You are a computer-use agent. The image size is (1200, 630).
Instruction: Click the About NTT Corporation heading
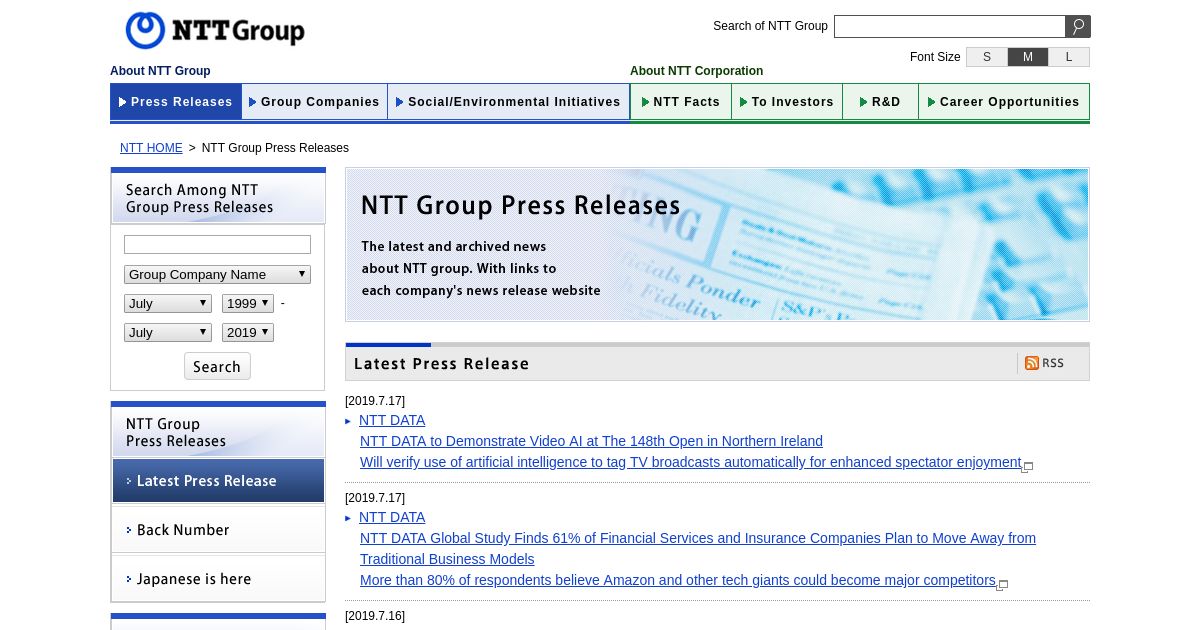point(696,71)
